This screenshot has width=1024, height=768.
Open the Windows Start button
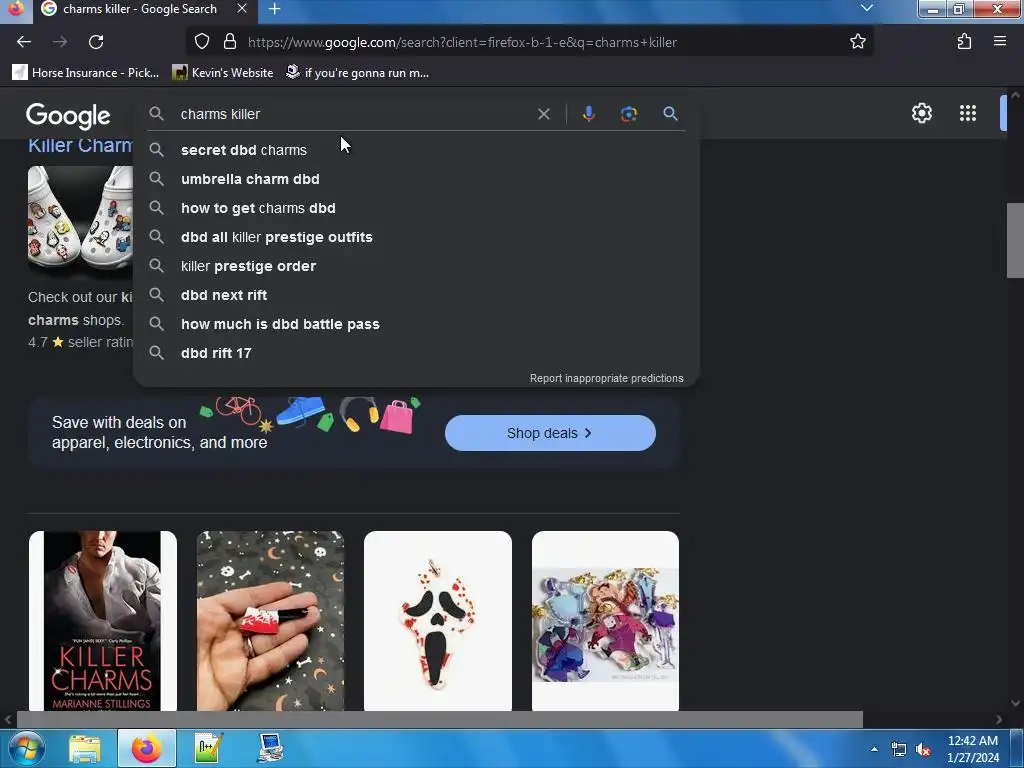26,748
